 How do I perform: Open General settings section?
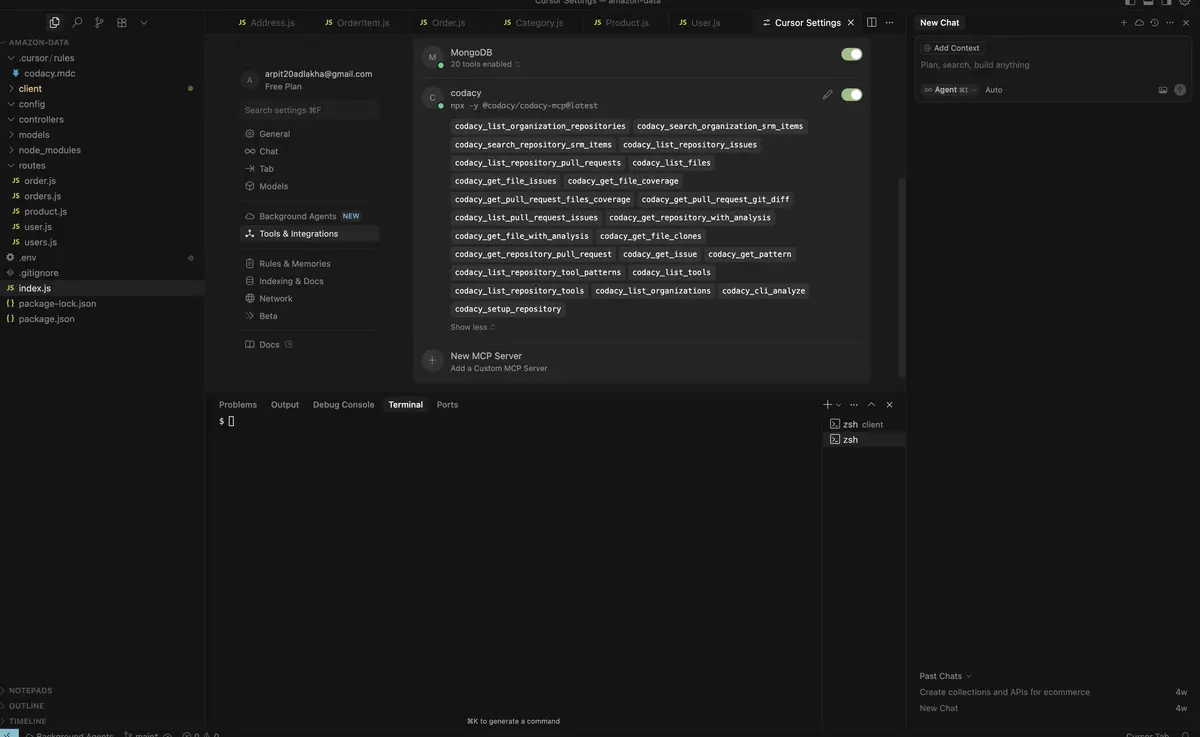[274, 134]
